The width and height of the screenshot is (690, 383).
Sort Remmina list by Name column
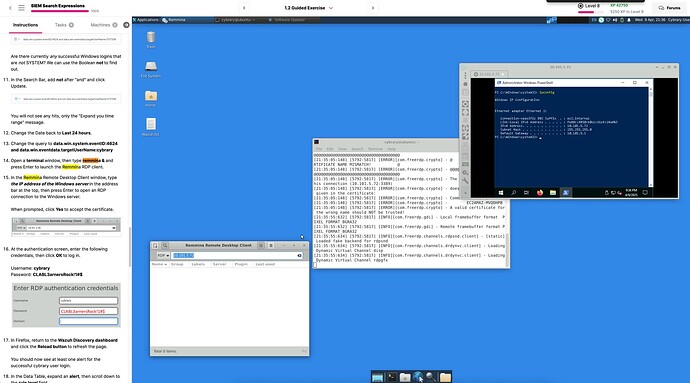(159, 264)
